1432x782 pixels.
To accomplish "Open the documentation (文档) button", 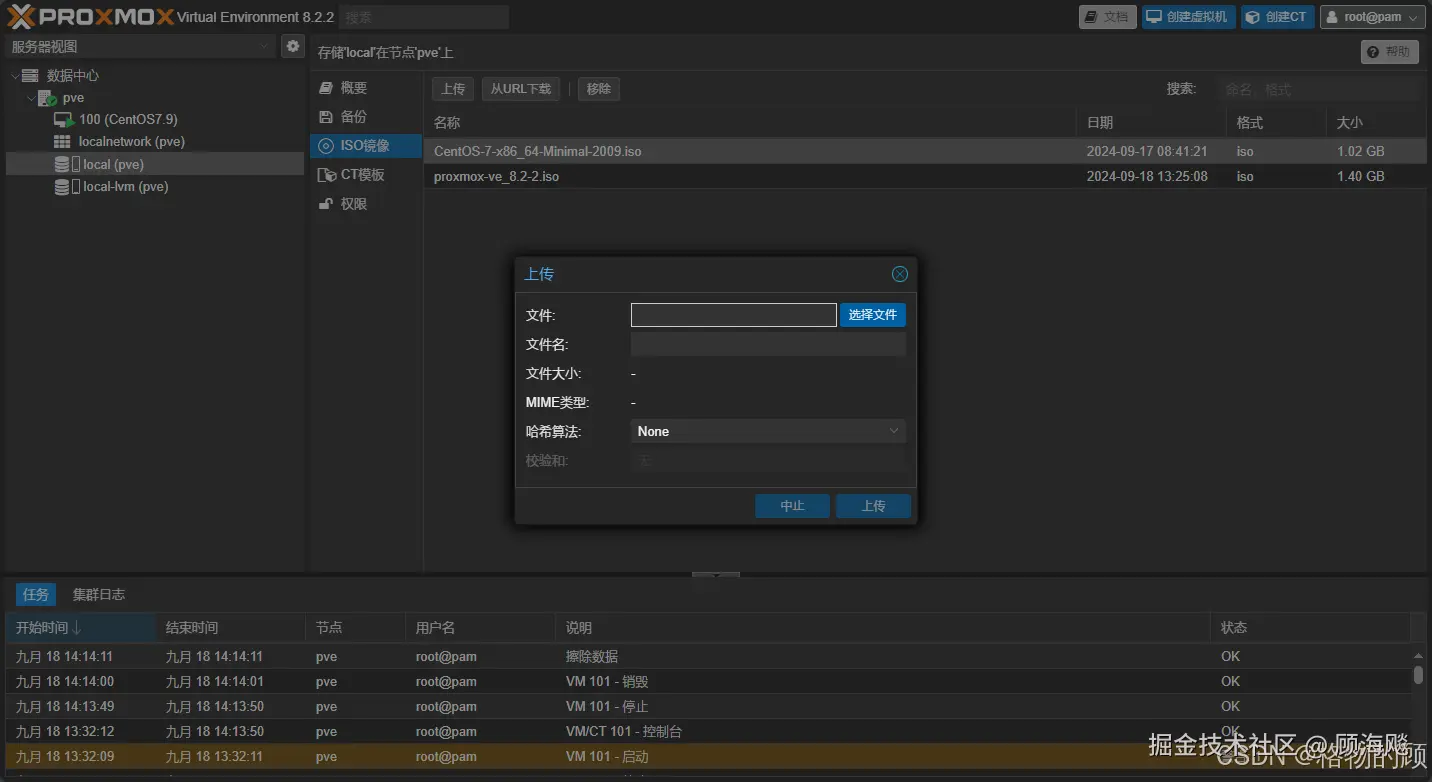I will 1108,17.
